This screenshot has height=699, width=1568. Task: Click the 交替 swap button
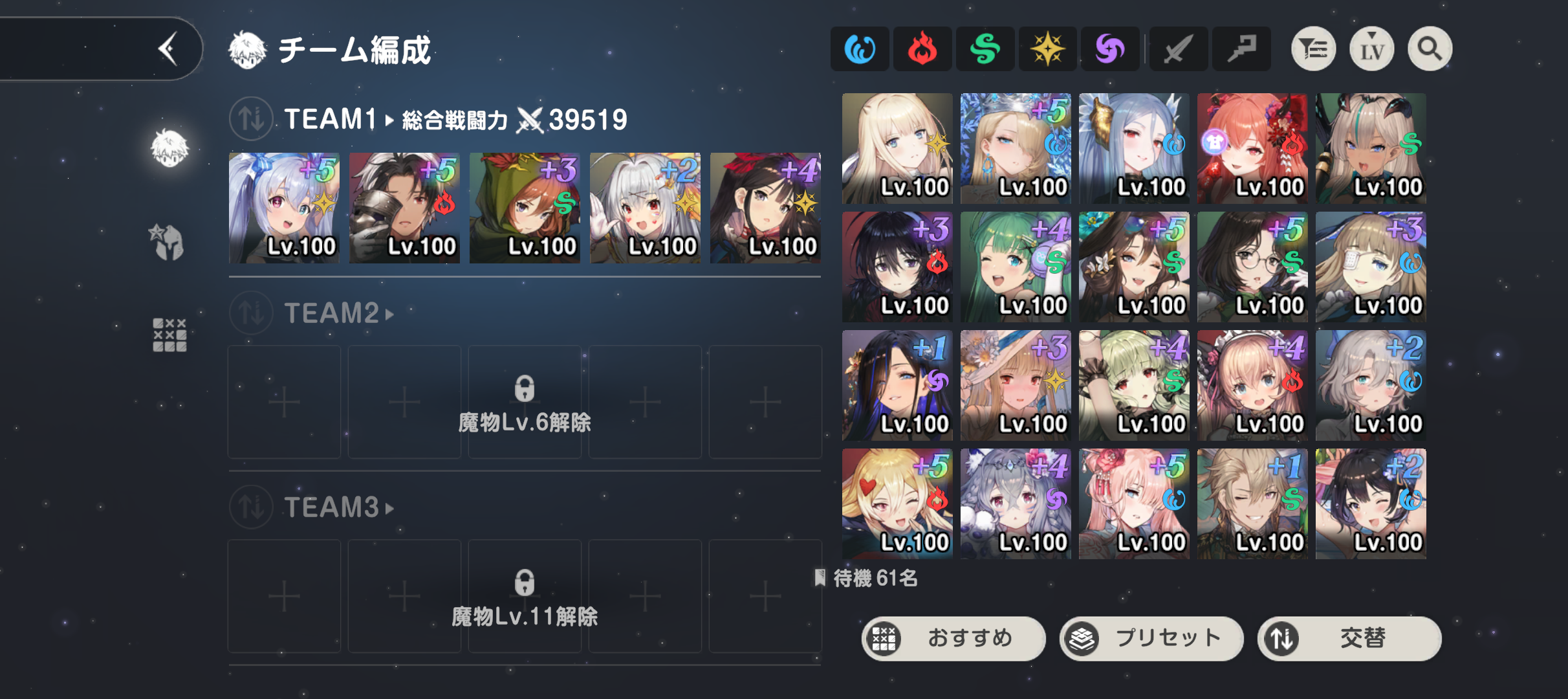[1349, 639]
